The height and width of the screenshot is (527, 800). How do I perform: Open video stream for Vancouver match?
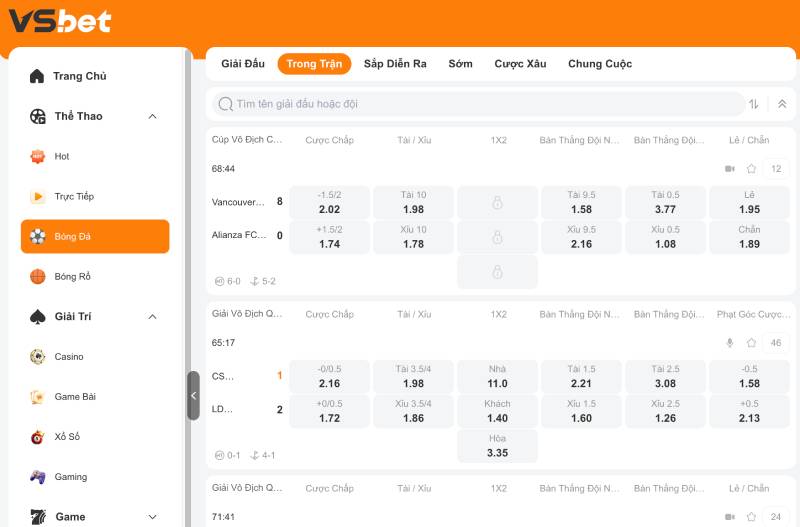click(729, 169)
